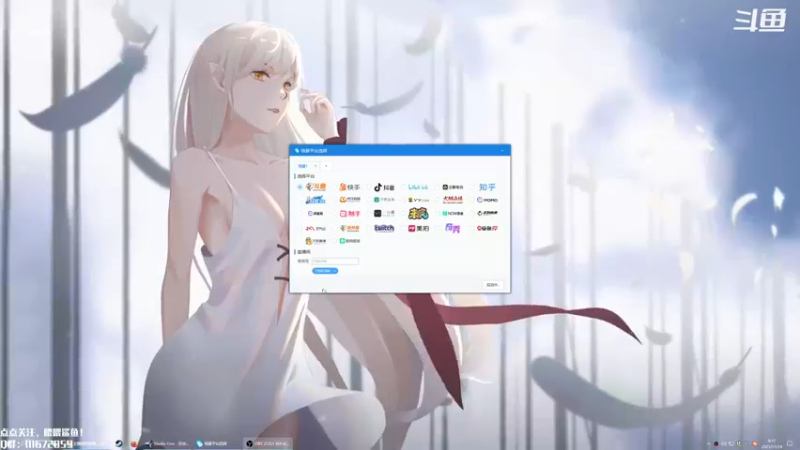Click the blue pill button under room field
This screenshot has height=450, width=800.
325,271
